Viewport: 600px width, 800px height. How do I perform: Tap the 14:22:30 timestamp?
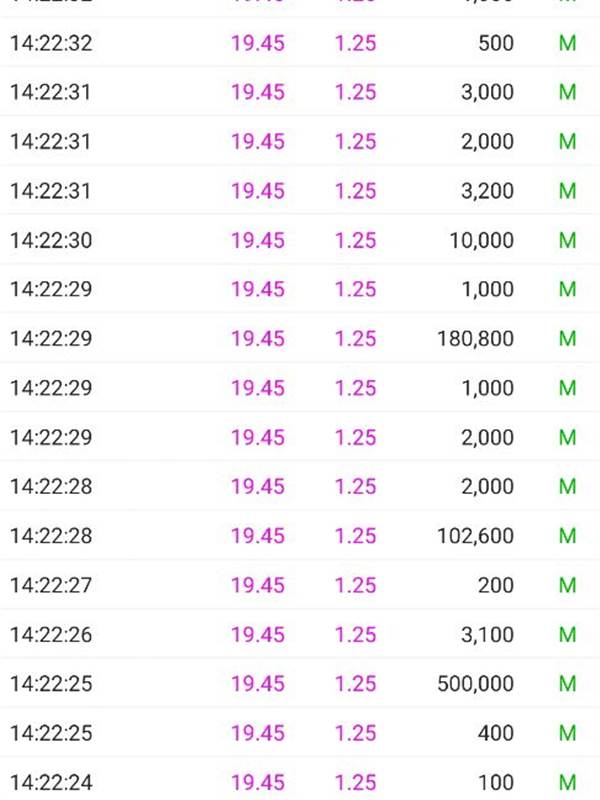tap(51, 240)
